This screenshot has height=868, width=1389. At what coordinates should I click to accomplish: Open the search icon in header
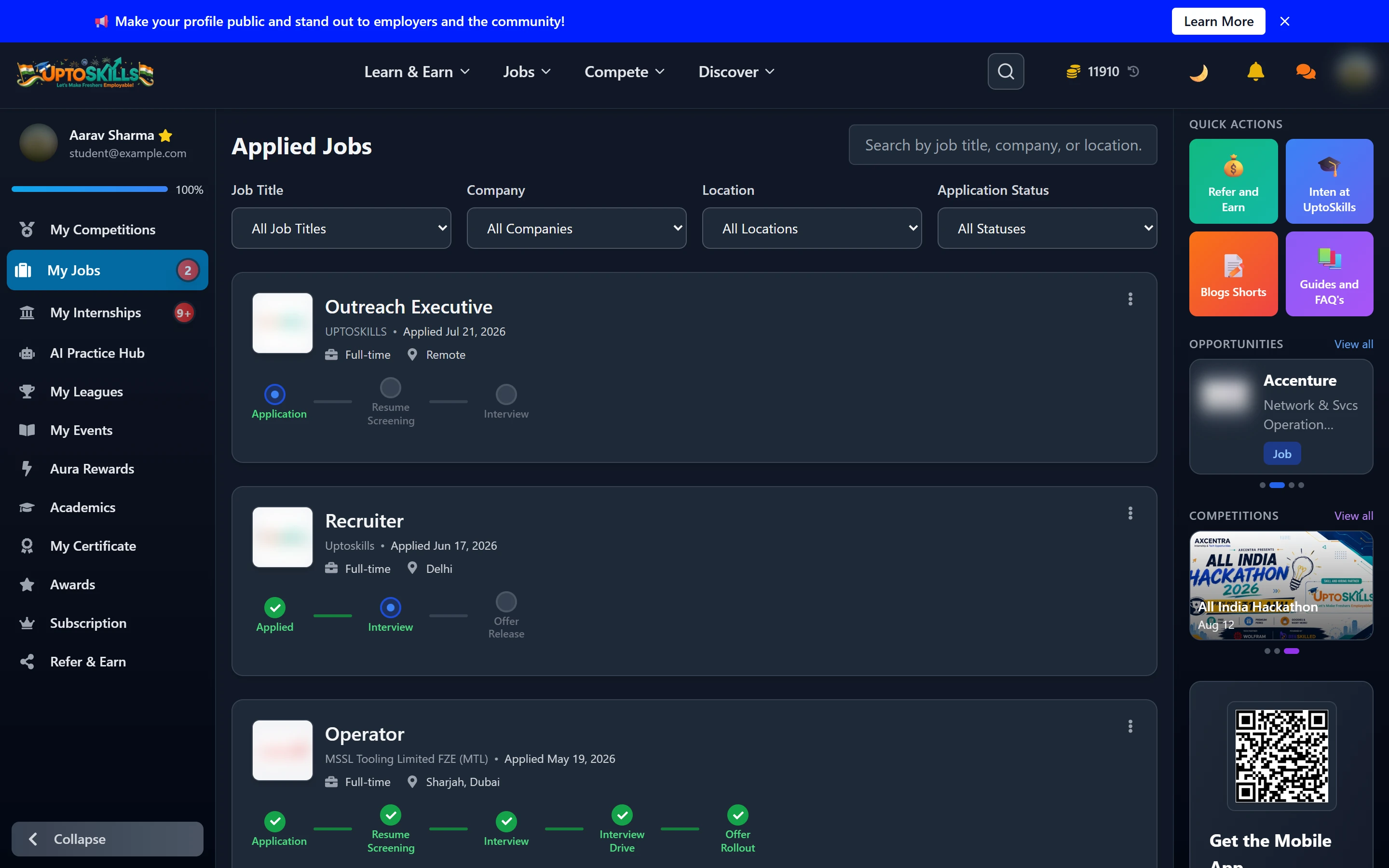point(1006,71)
